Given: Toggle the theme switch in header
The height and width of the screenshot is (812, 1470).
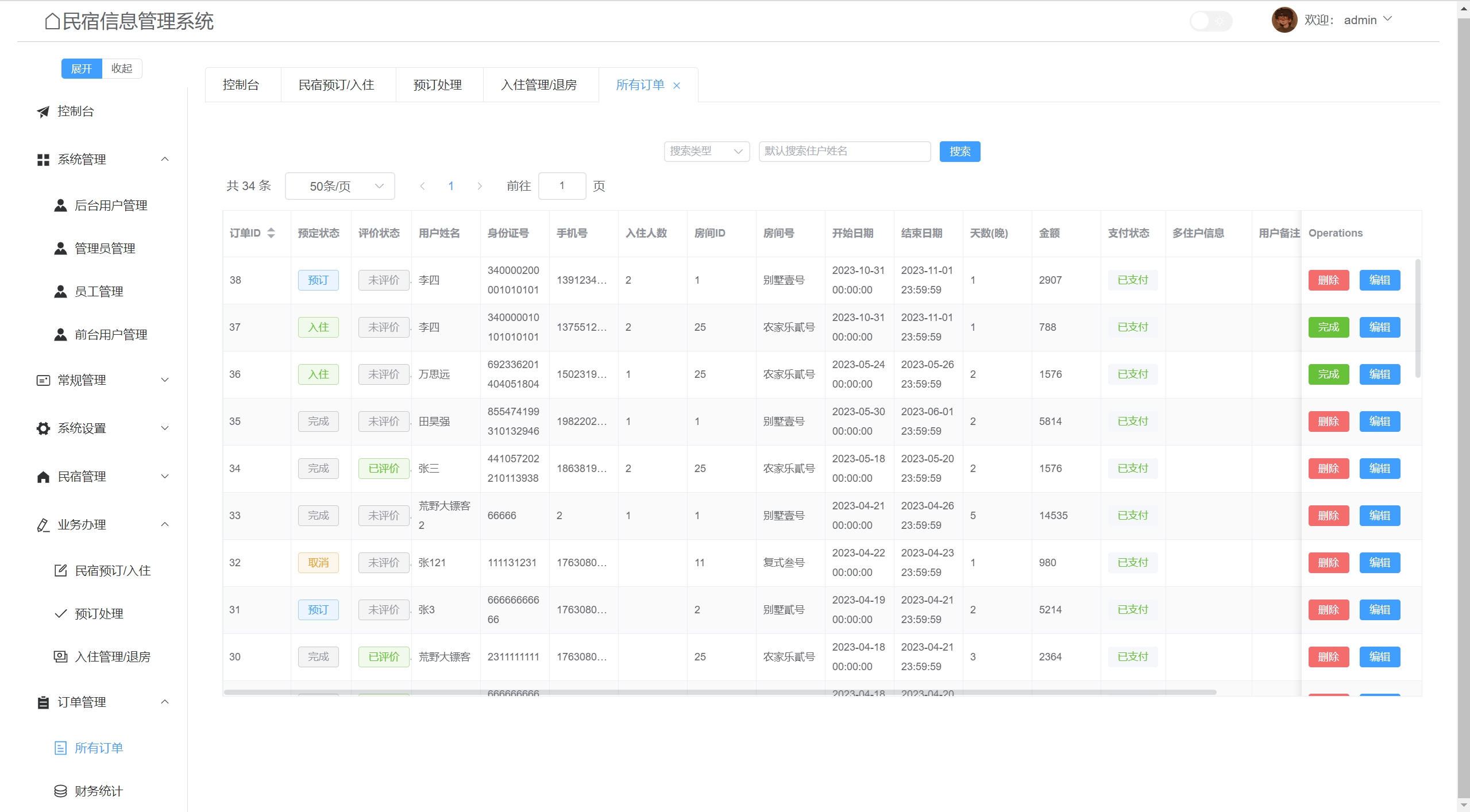Looking at the screenshot, I should coord(1210,21).
